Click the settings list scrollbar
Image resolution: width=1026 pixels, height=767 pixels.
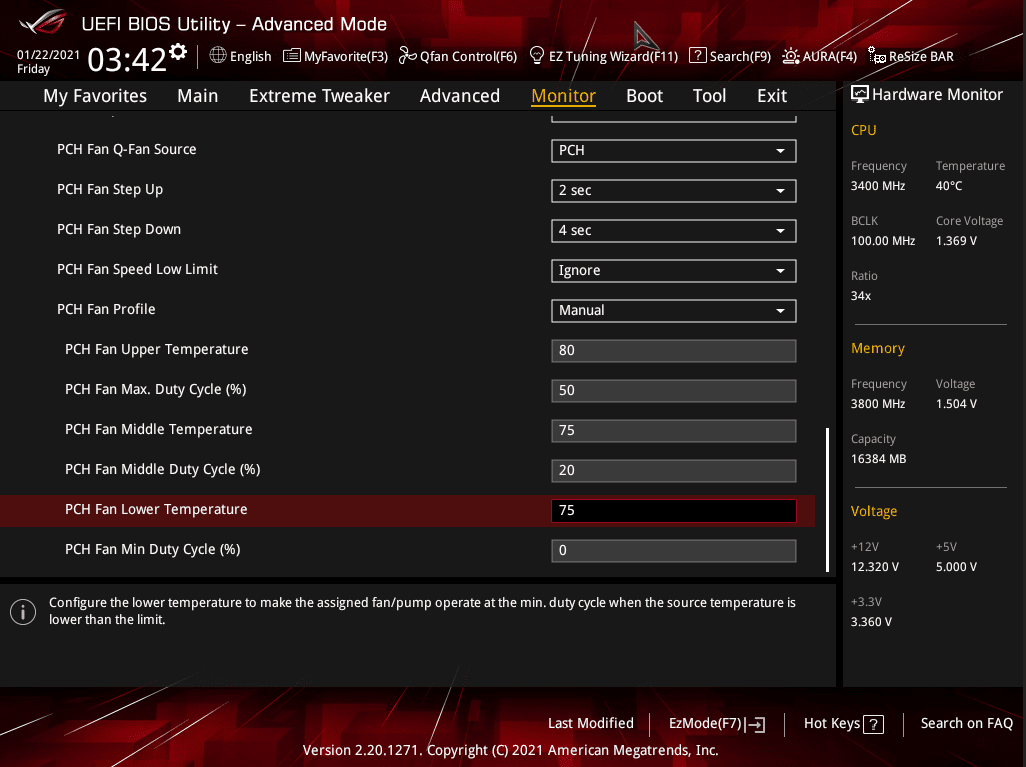pos(828,500)
